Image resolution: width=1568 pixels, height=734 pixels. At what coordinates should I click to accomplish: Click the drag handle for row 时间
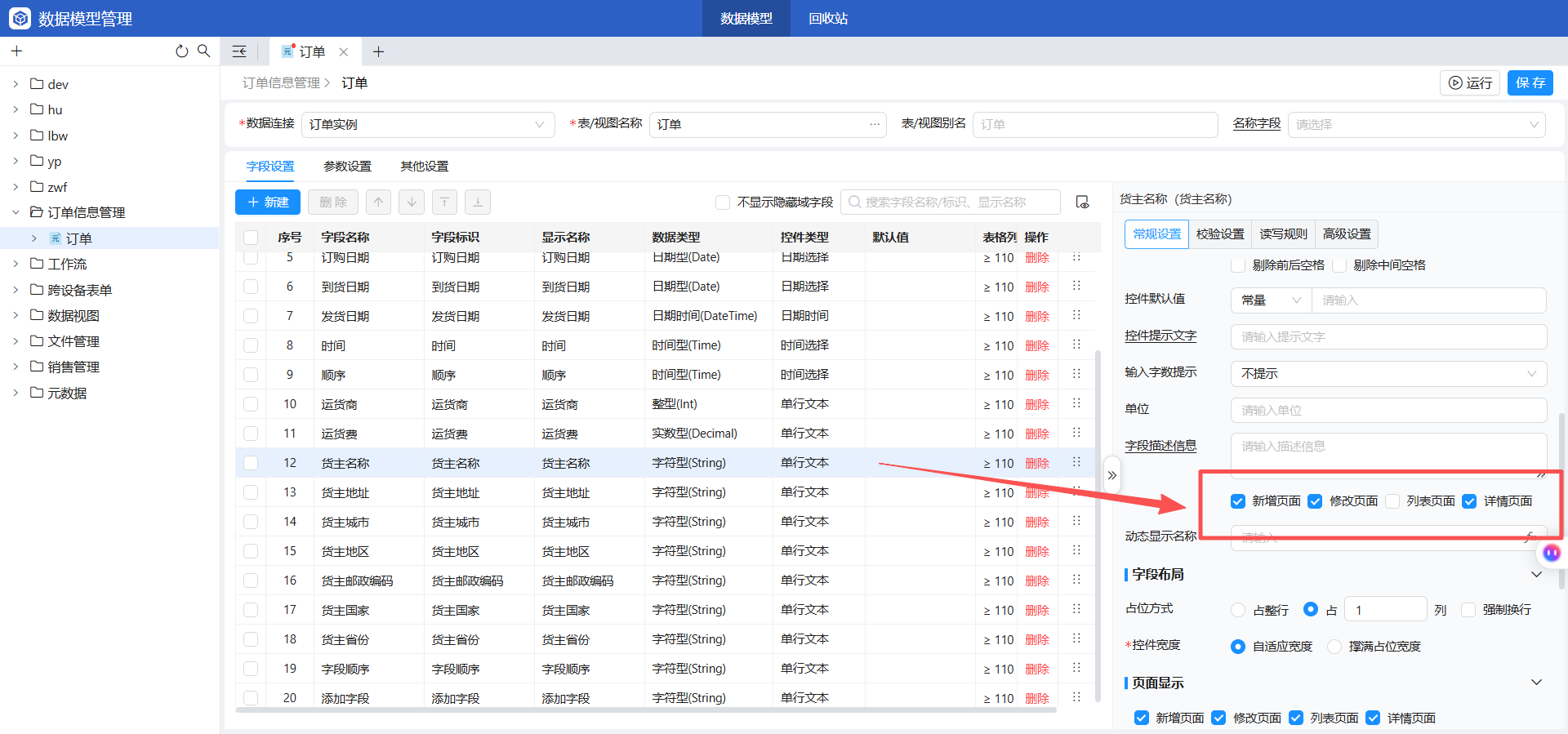[1076, 345]
